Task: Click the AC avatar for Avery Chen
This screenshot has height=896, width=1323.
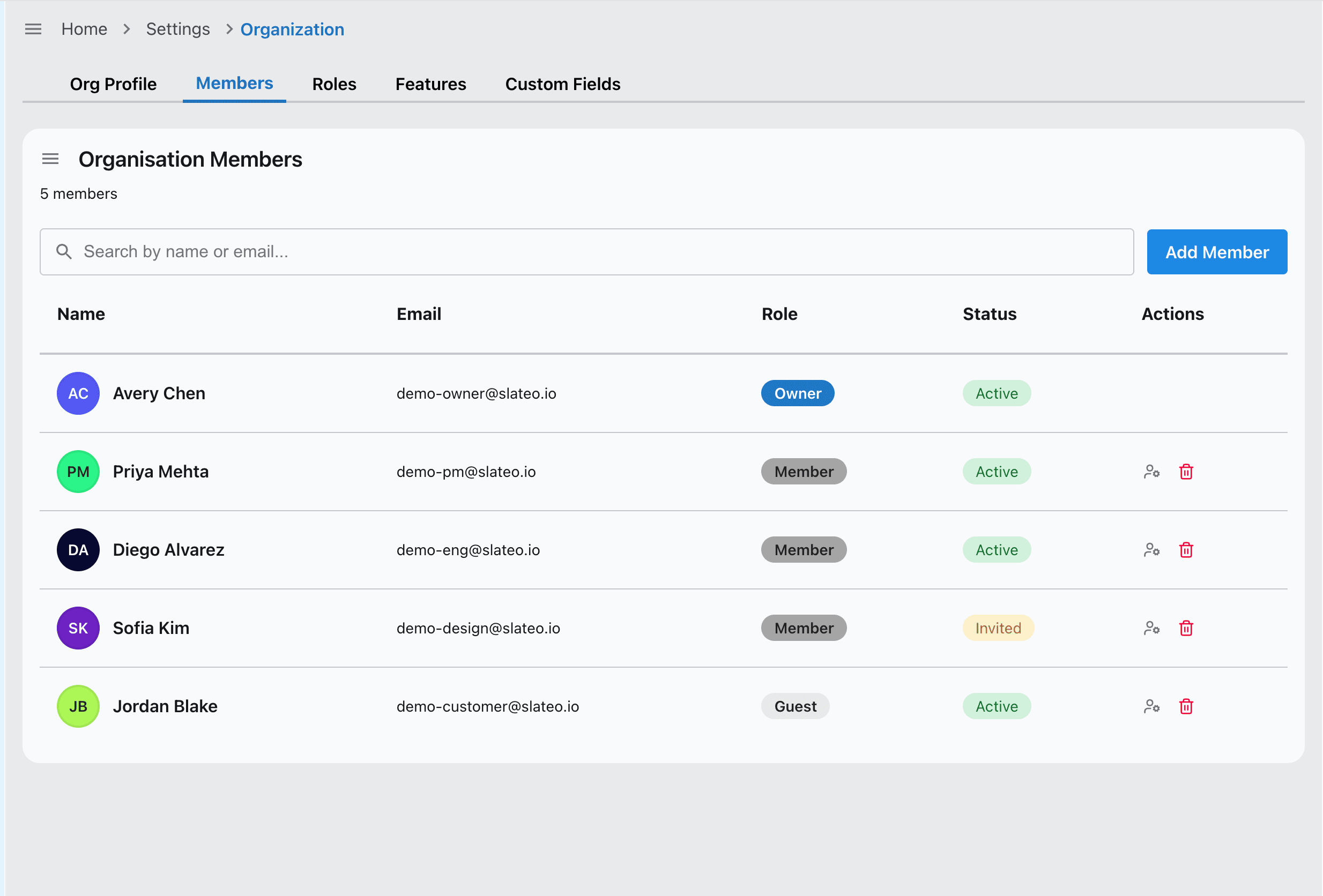Action: point(78,393)
